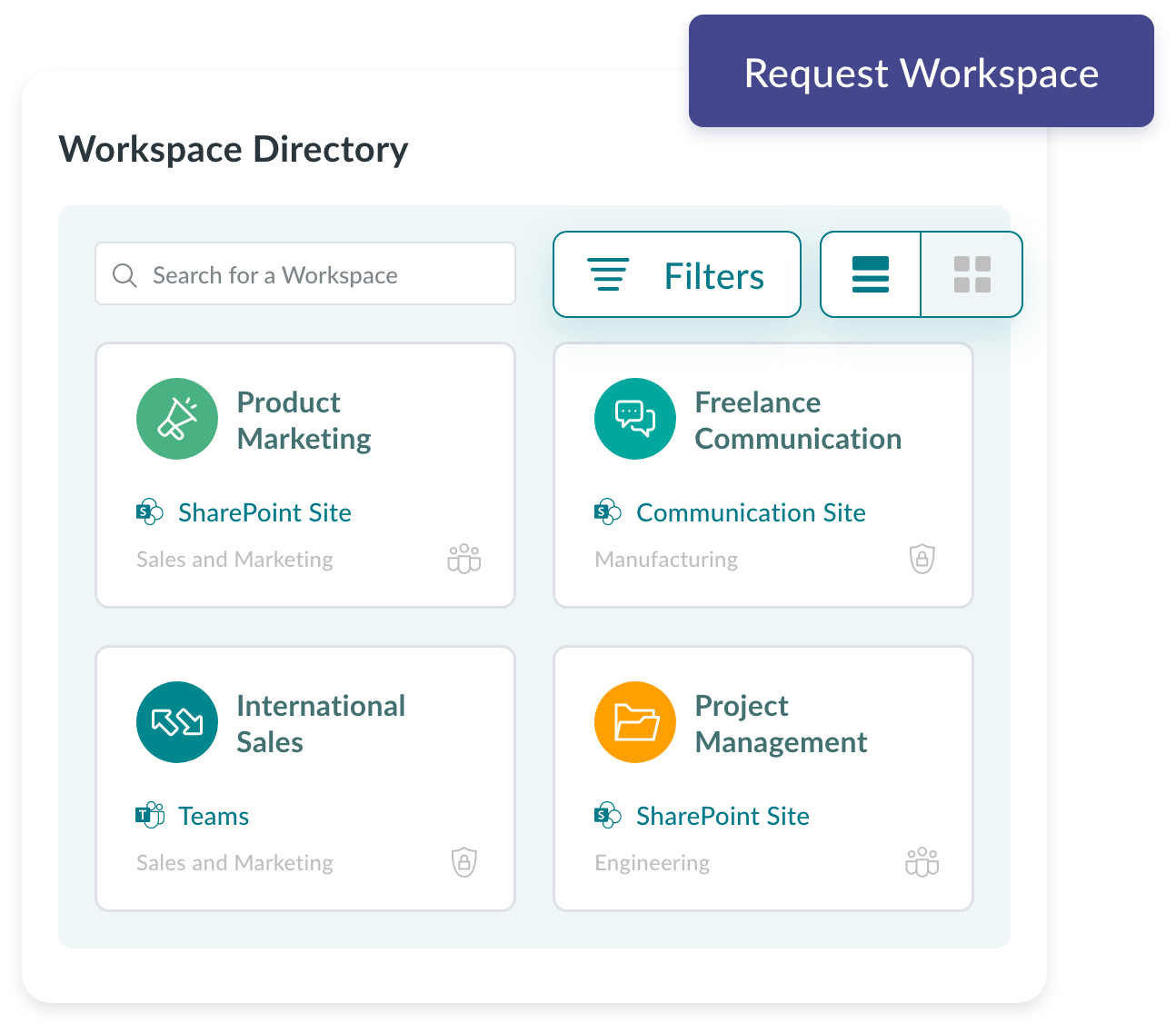1176x1032 pixels.
Task: Click the Project Management folder icon
Action: click(x=634, y=722)
